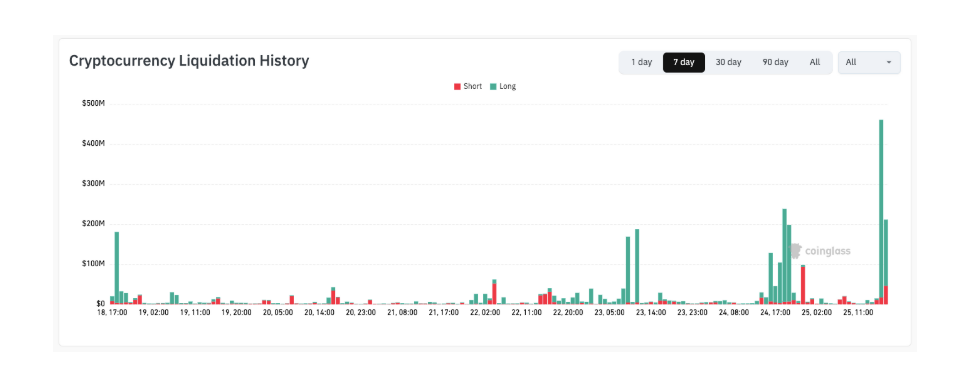Click the 23, 14:00 axis label
This screenshot has width=967, height=381.
[651, 313]
